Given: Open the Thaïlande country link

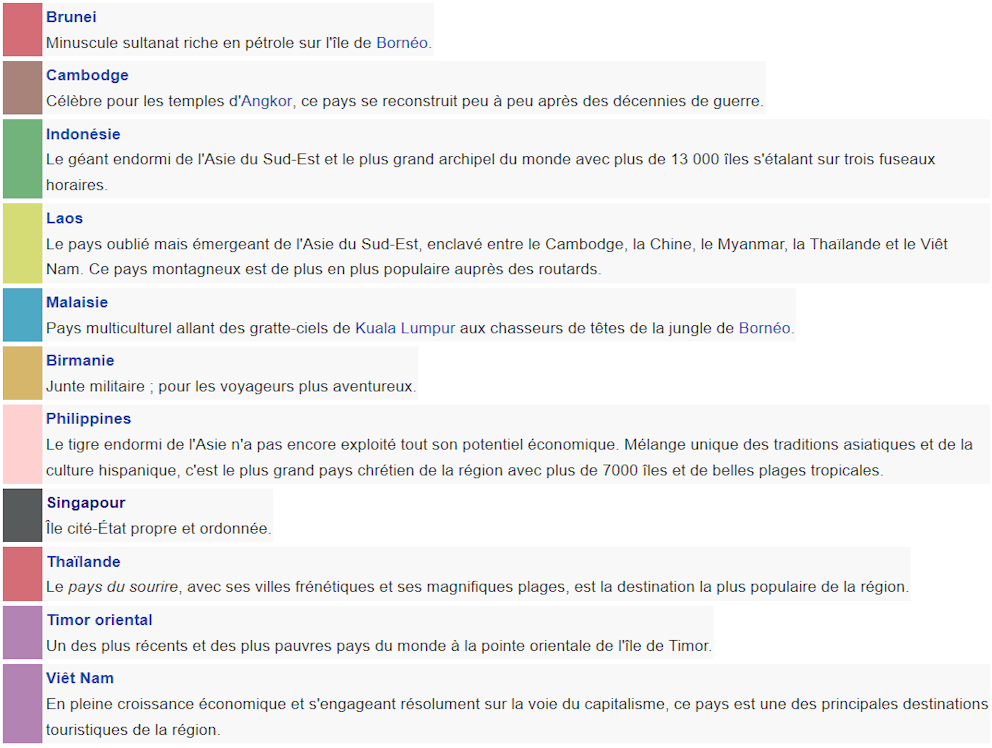Looking at the screenshot, I should [x=84, y=562].
